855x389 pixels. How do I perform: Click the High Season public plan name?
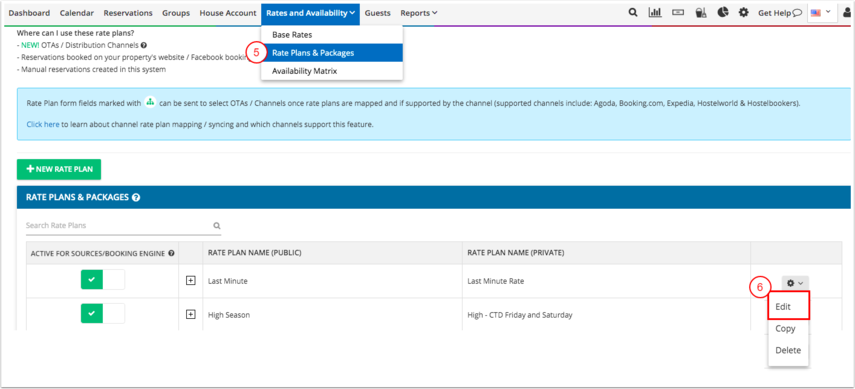point(229,315)
